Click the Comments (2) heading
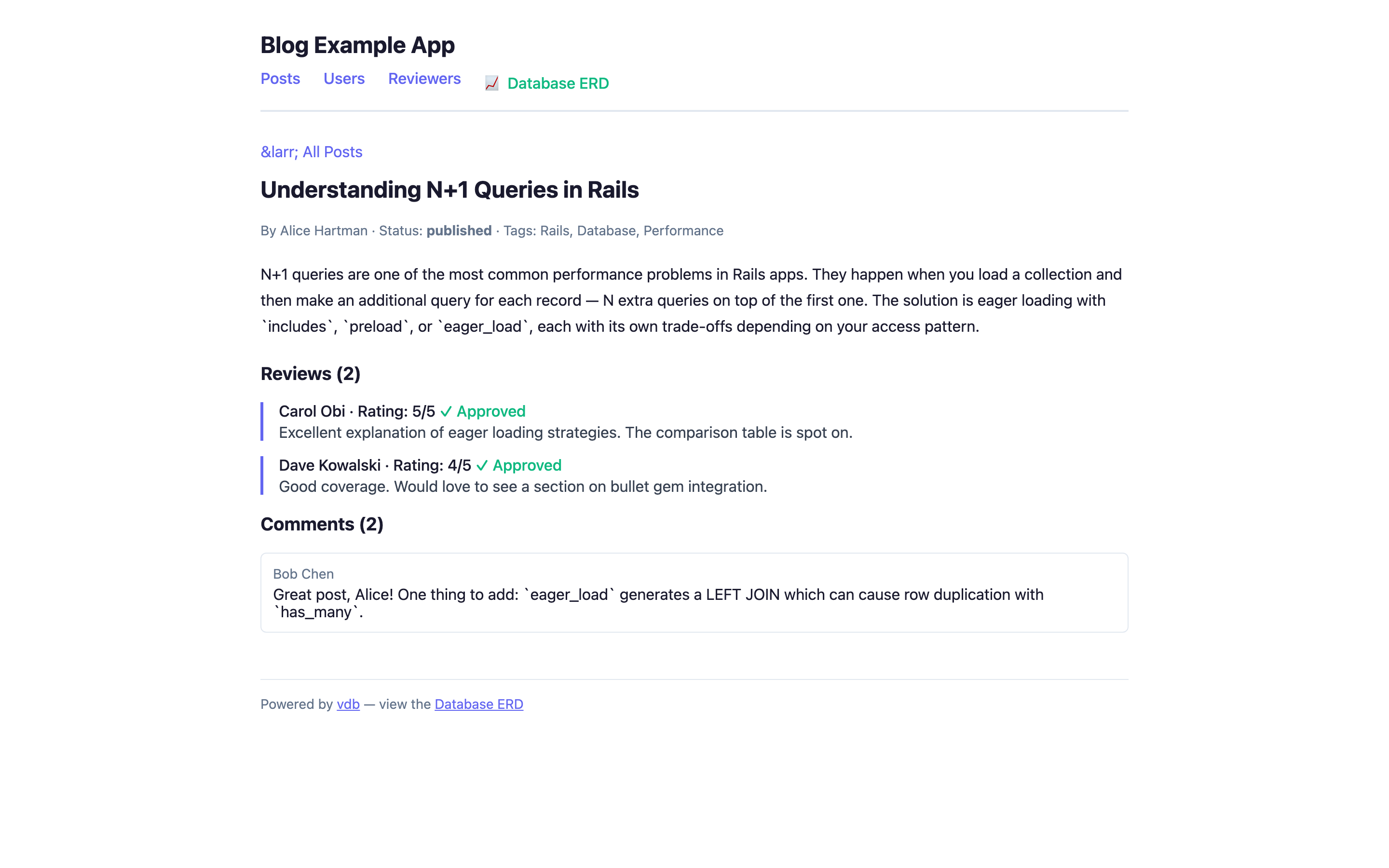Image resolution: width=1389 pixels, height=868 pixels. pyautogui.click(x=322, y=524)
